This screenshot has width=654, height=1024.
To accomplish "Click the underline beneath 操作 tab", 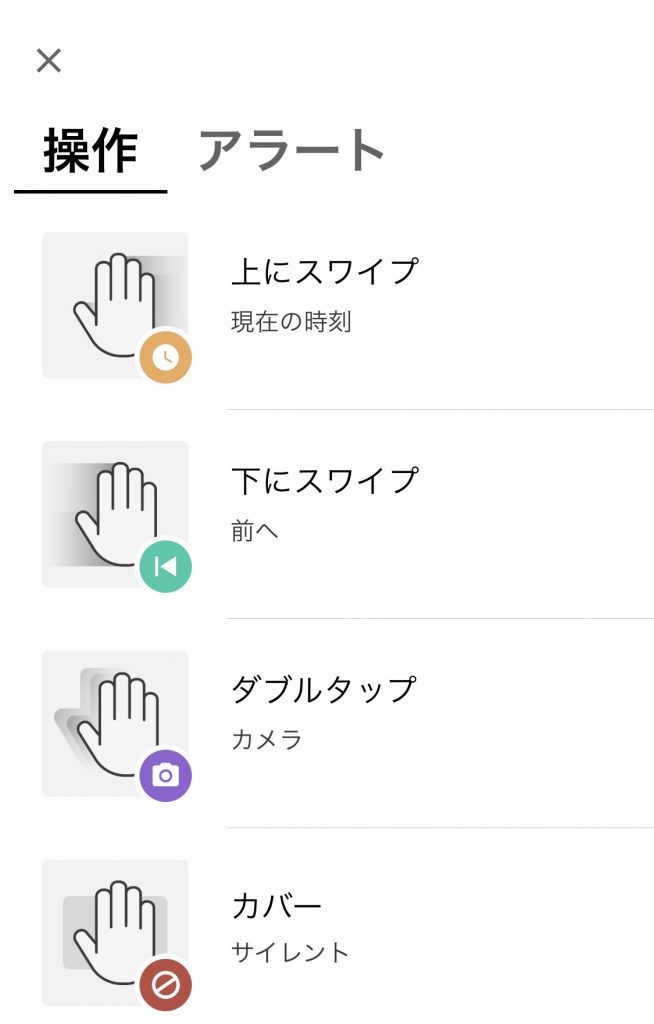I will [x=90, y=191].
